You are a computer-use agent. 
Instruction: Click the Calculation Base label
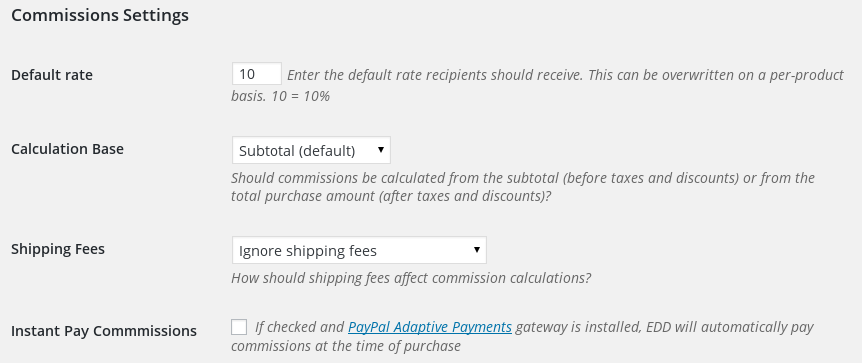click(67, 148)
